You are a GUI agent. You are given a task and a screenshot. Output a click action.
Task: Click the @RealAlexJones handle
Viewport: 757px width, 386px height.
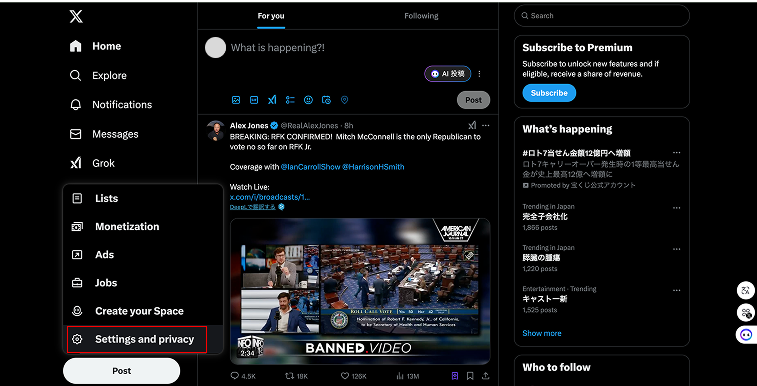(x=309, y=125)
